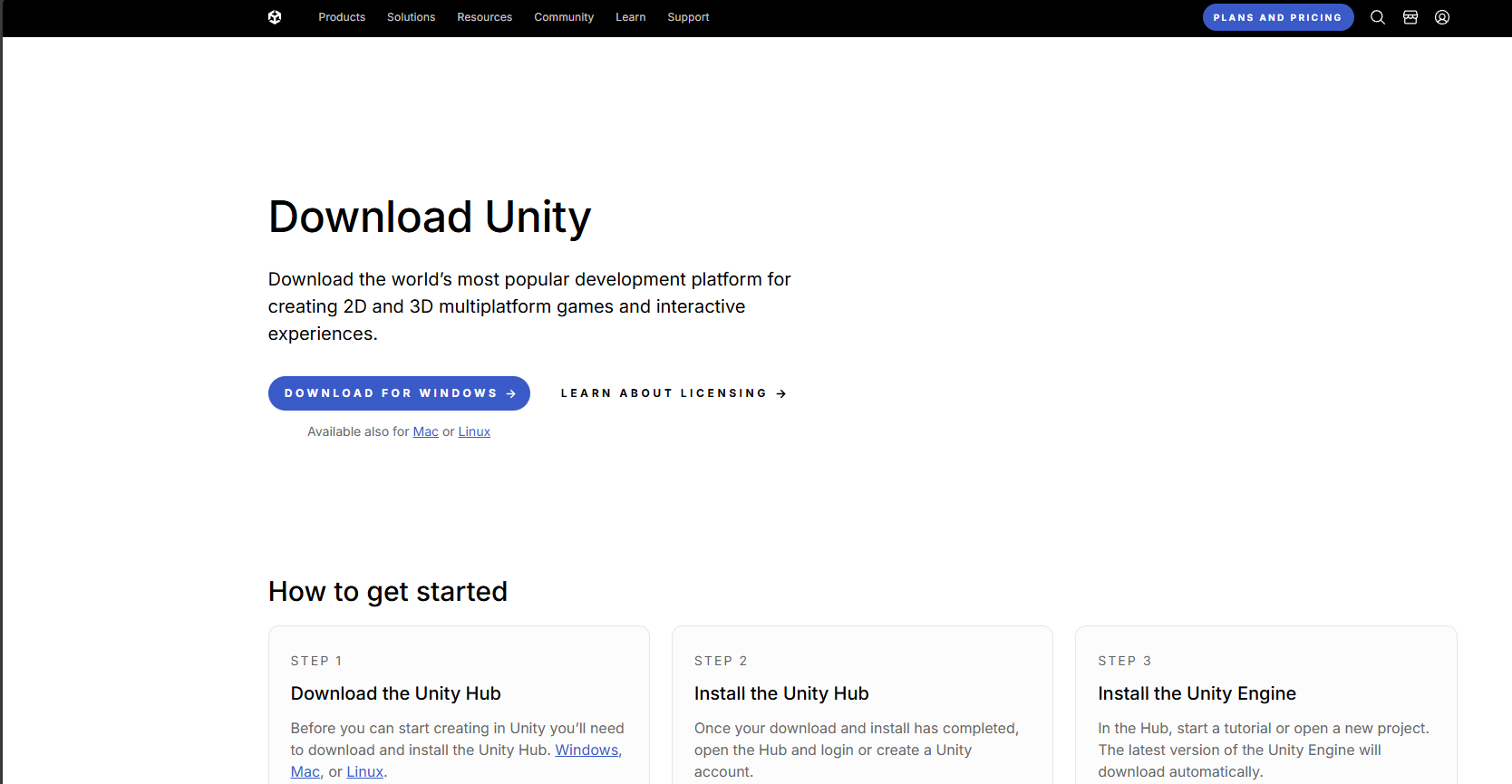Click the Install the Unity Hub title
This screenshot has height=784, width=1512.
pyautogui.click(x=781, y=693)
